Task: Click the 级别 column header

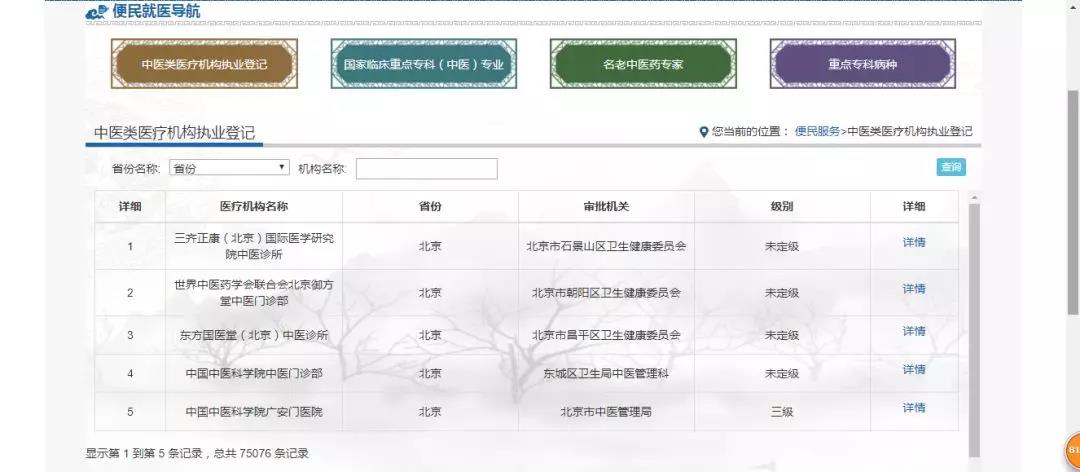Action: point(782,206)
